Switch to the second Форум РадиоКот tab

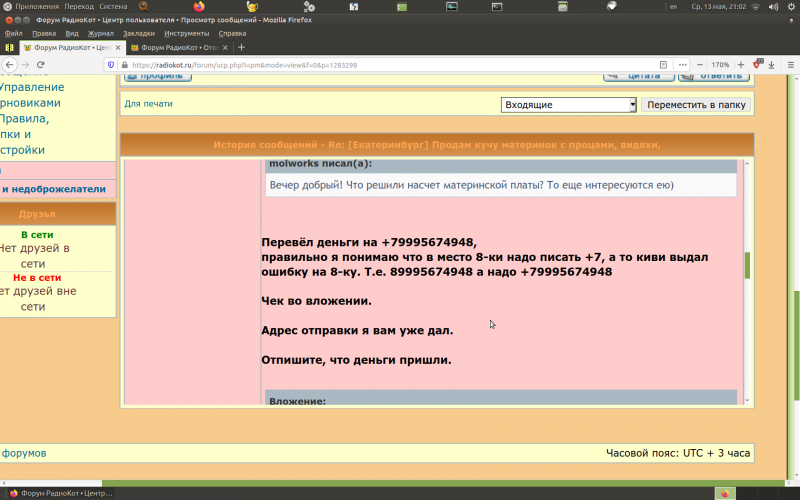174,47
